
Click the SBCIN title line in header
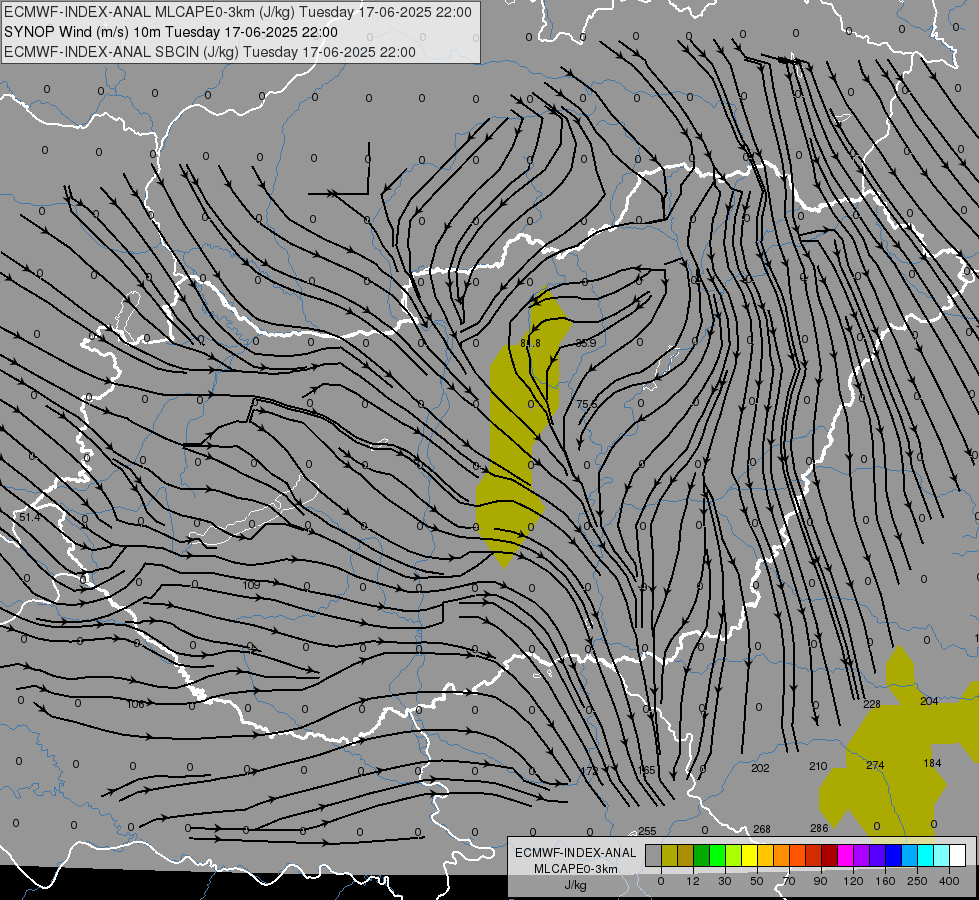tap(210, 52)
